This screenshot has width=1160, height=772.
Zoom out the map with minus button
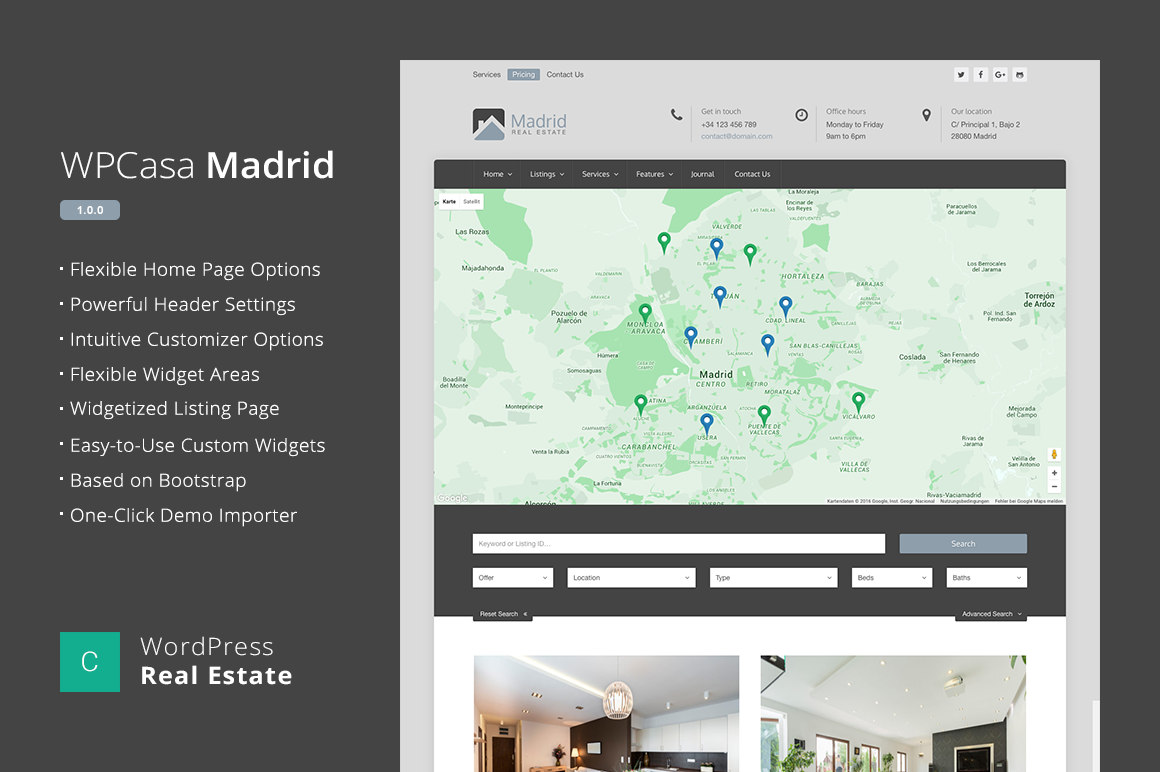click(1054, 487)
